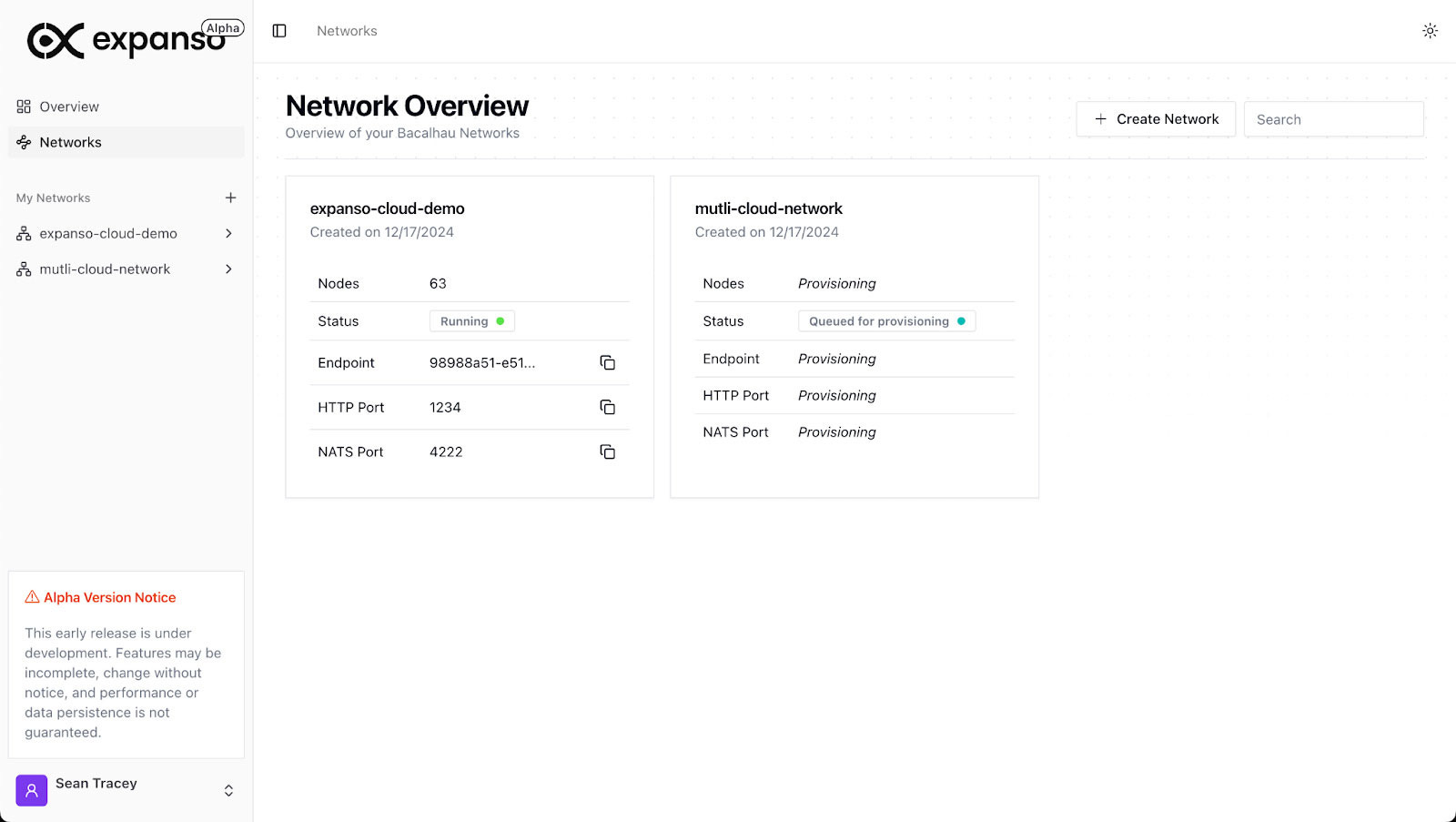Screen dimensions: 1456x822
Task: Copy the HTTP Port 1234
Action: [x=608, y=407]
